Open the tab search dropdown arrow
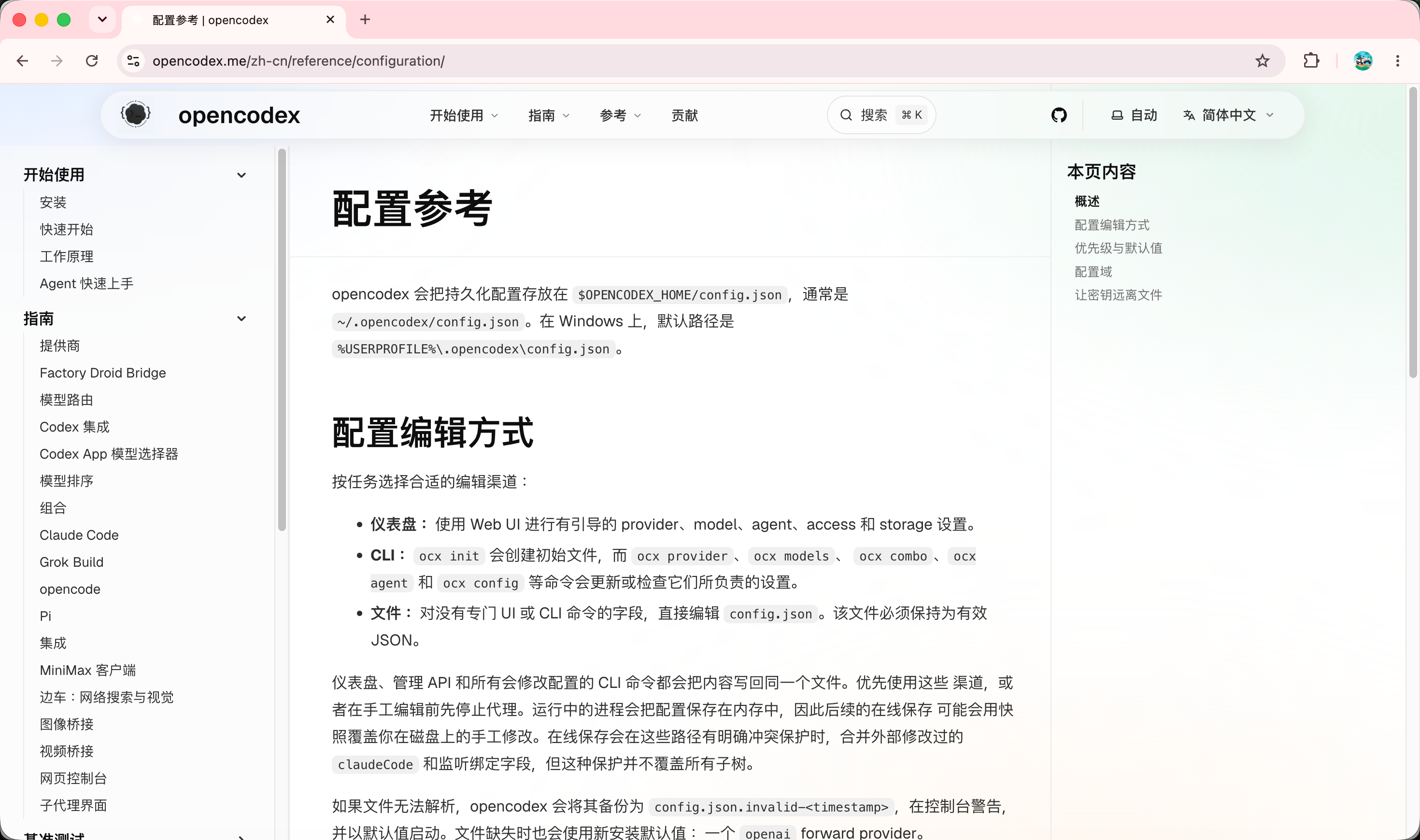This screenshot has height=840, width=1420. 102,20
